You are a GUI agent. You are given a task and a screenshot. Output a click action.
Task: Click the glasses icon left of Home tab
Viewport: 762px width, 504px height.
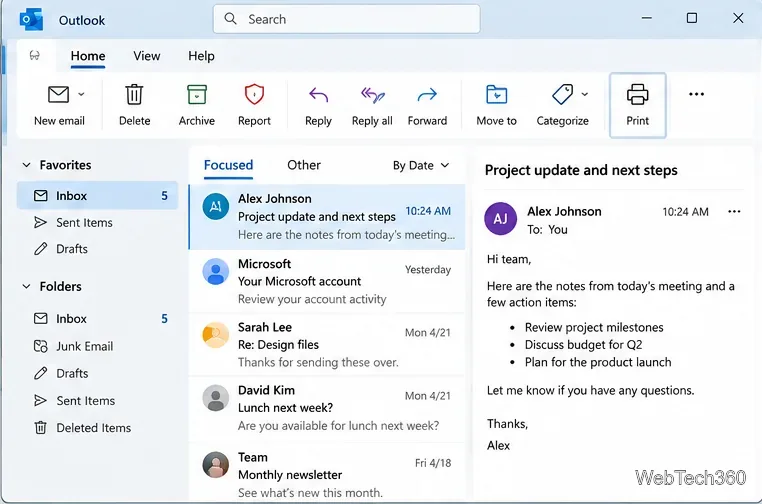pyautogui.click(x=35, y=55)
